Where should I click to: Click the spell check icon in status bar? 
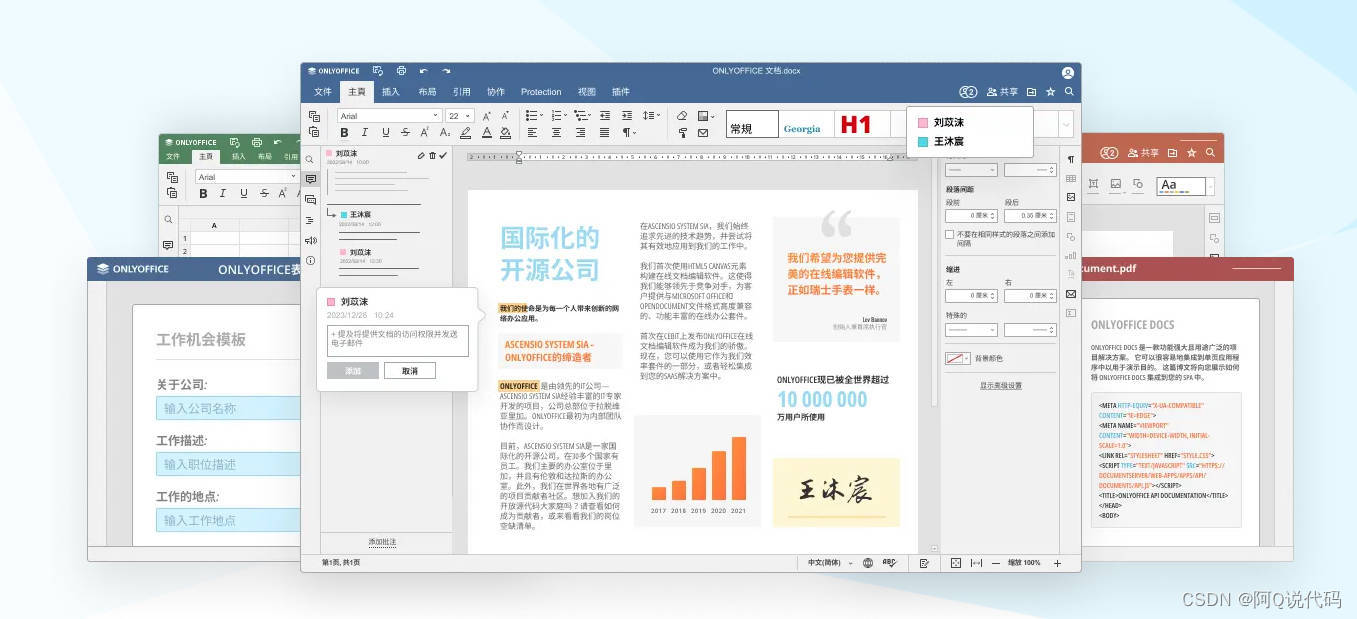888,563
